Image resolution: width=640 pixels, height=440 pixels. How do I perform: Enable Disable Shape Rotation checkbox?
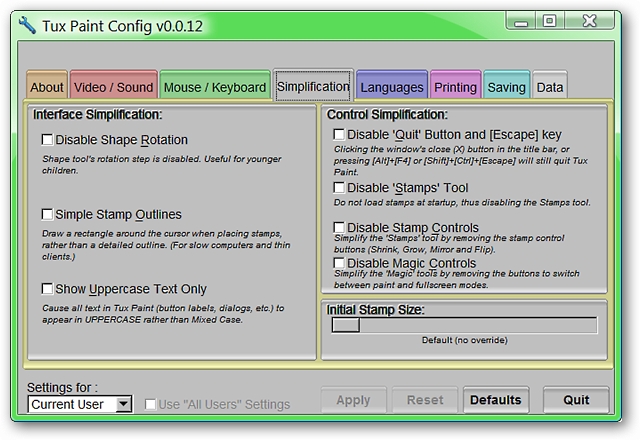[47, 140]
